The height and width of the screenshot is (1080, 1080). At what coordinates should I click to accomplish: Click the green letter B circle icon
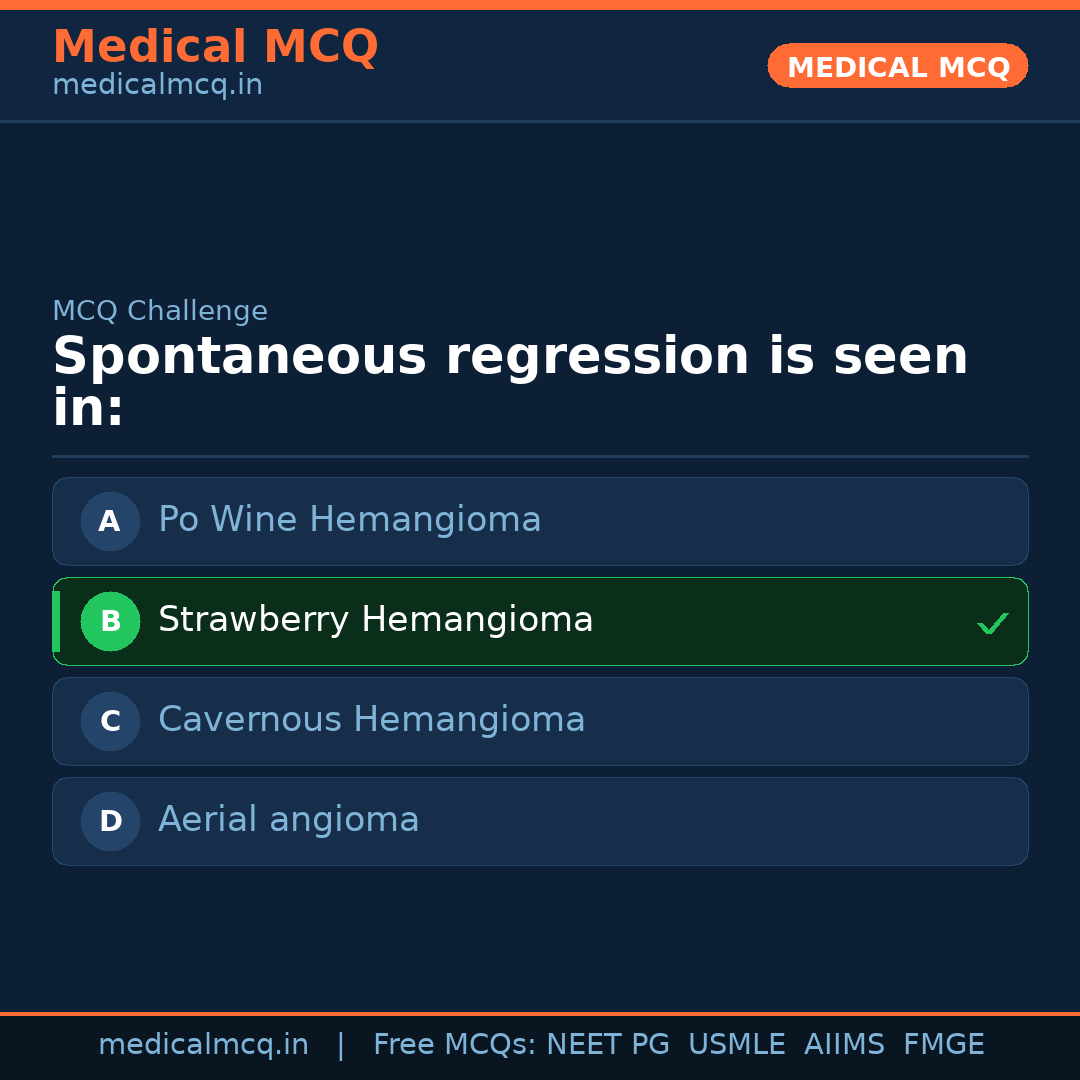click(x=110, y=621)
